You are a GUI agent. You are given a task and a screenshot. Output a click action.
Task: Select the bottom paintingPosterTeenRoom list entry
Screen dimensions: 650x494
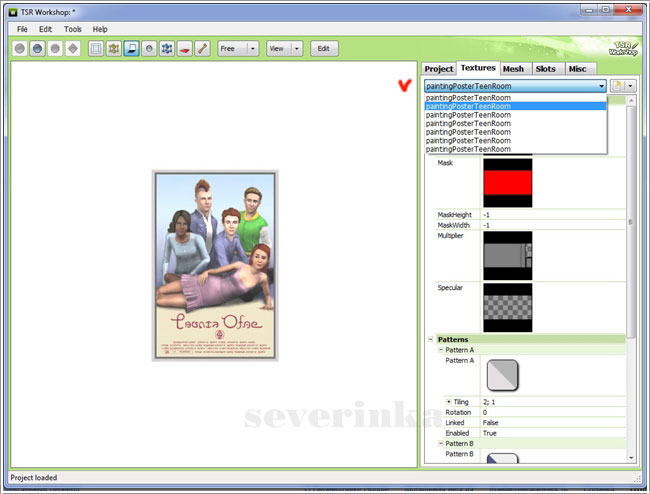click(x=515, y=149)
